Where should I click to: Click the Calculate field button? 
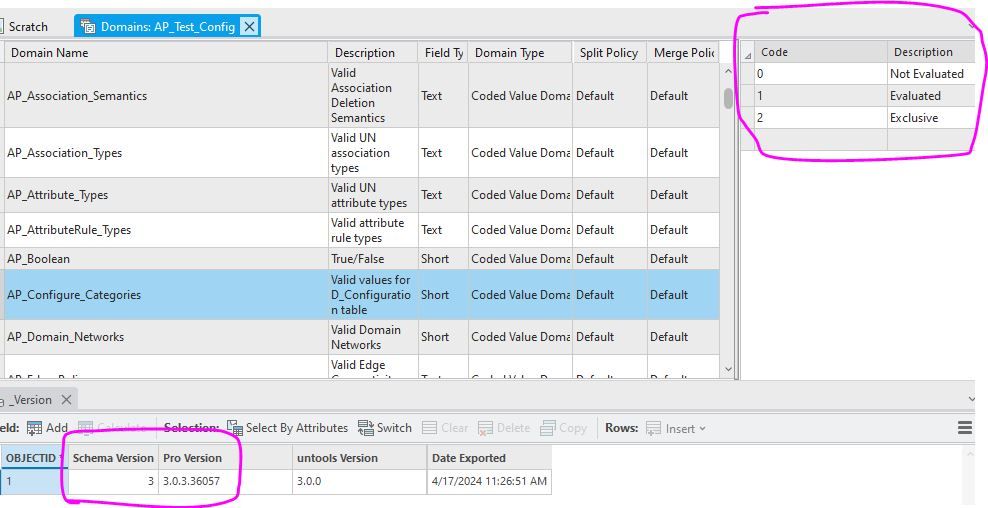114,428
